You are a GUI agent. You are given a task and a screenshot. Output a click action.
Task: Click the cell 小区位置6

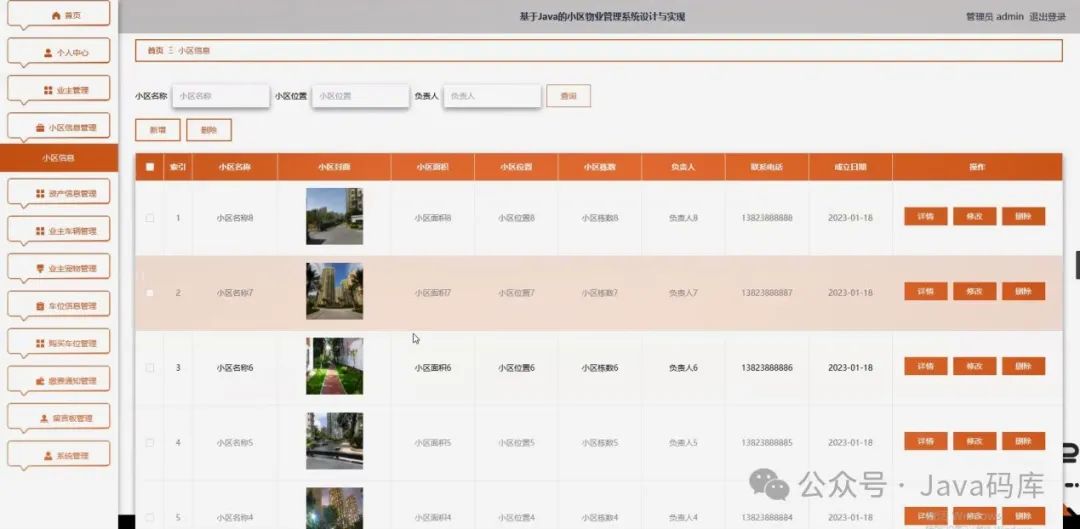click(517, 368)
